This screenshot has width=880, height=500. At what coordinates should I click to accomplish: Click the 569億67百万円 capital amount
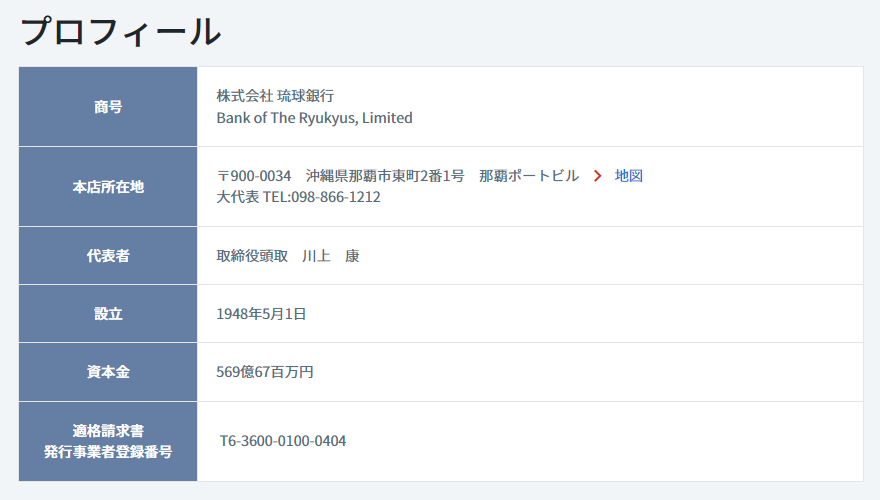(x=265, y=372)
